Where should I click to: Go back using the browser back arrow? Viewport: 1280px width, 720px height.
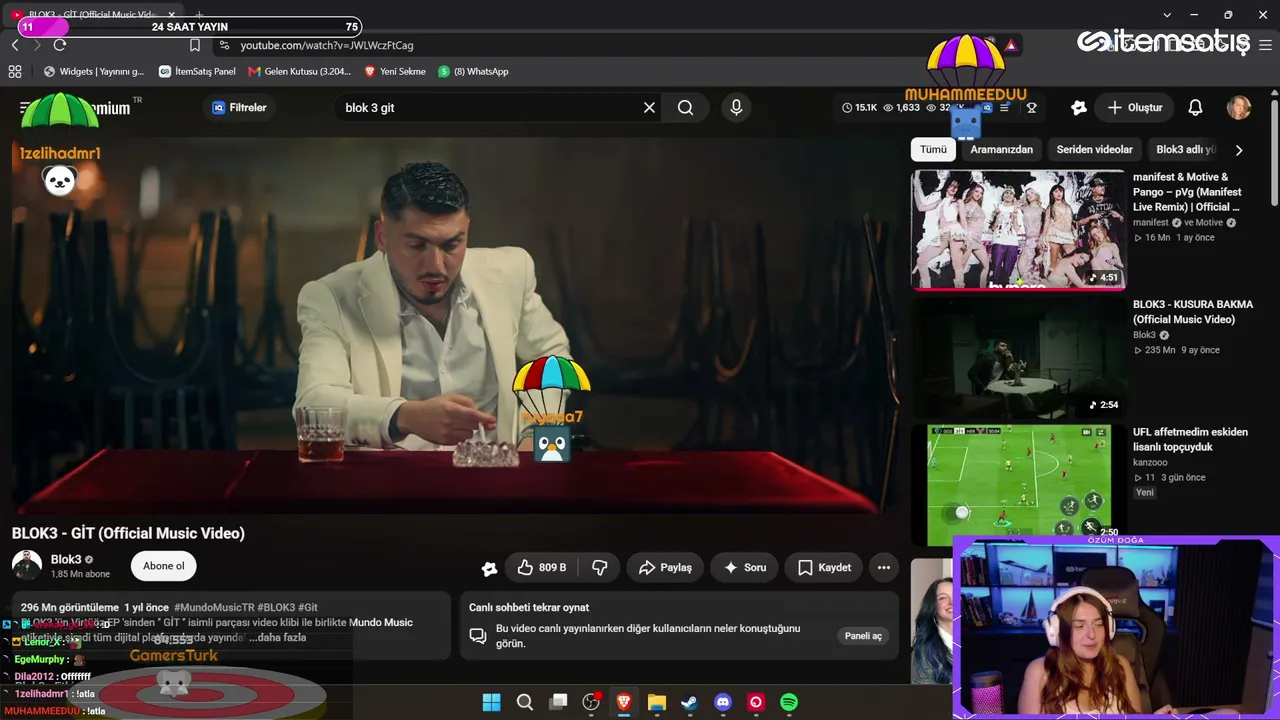tap(15, 45)
